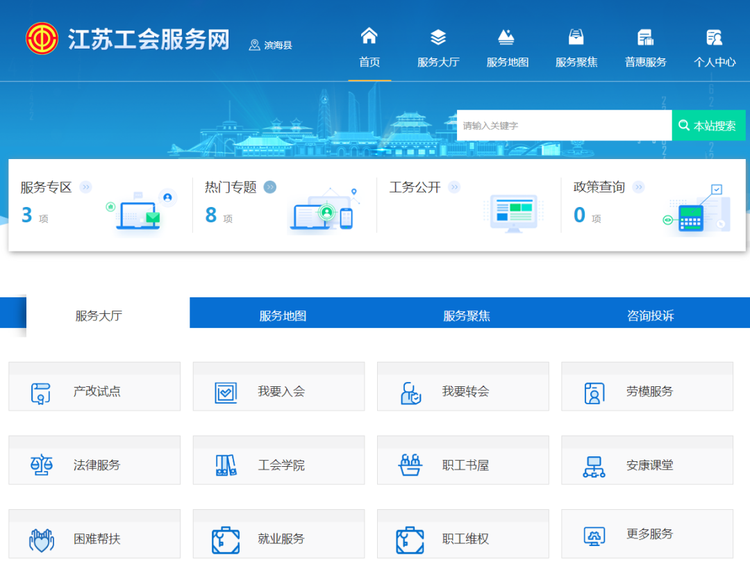Click the 就业服务 briefcase icon
This screenshot has height=562, width=750.
pyautogui.click(x=226, y=540)
